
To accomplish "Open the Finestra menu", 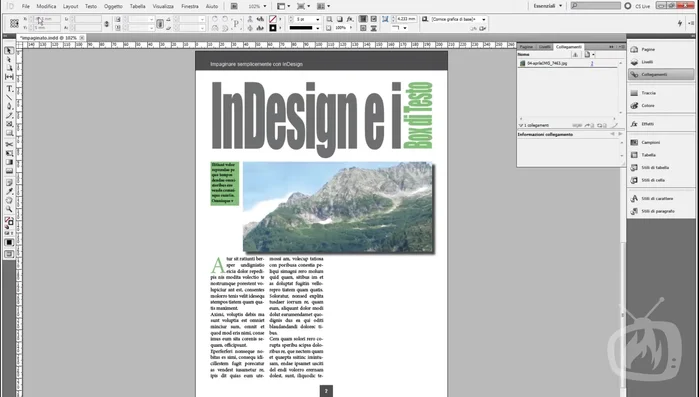I will click(x=190, y=6).
